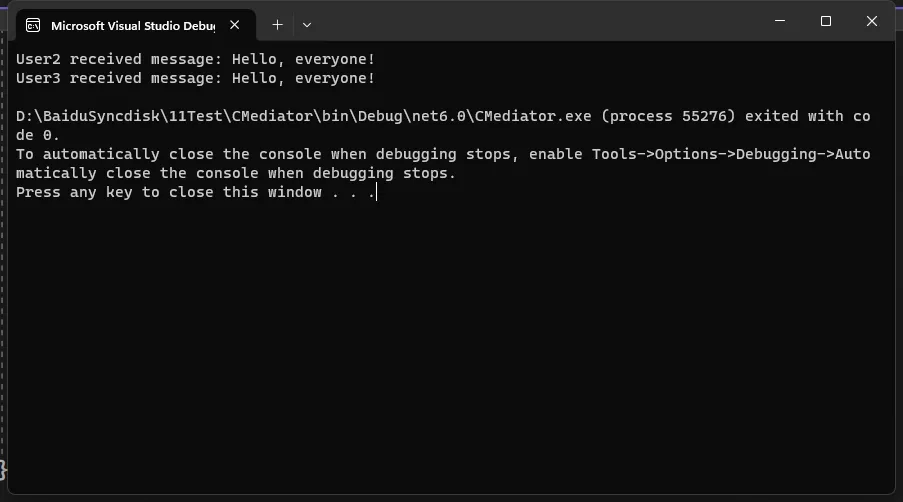The width and height of the screenshot is (903, 502).
Task: Maximize the terminal window
Action: [826, 21]
